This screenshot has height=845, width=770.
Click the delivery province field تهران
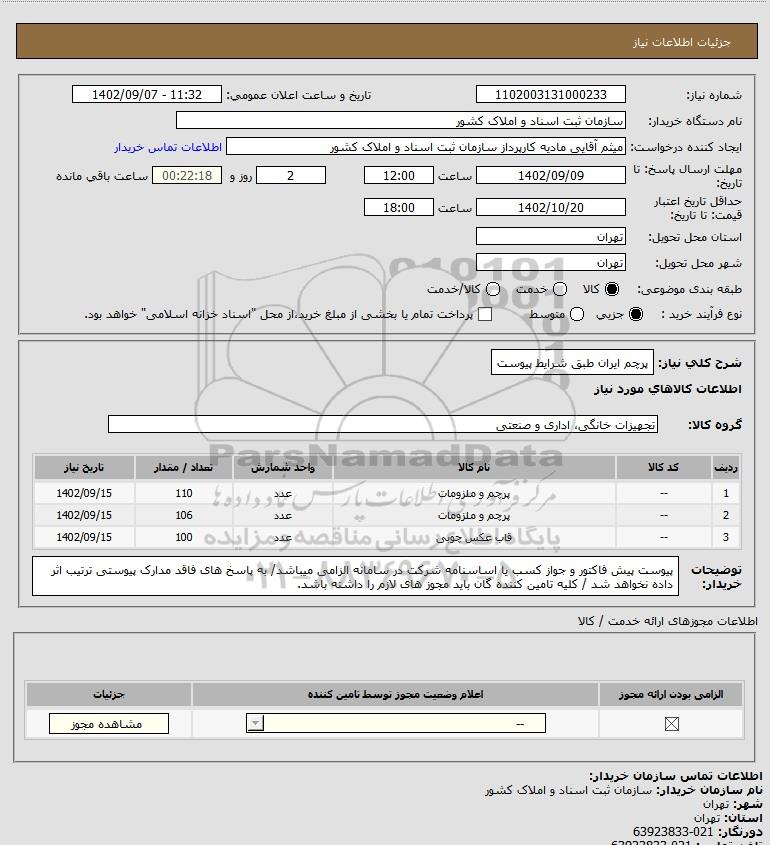coord(551,237)
